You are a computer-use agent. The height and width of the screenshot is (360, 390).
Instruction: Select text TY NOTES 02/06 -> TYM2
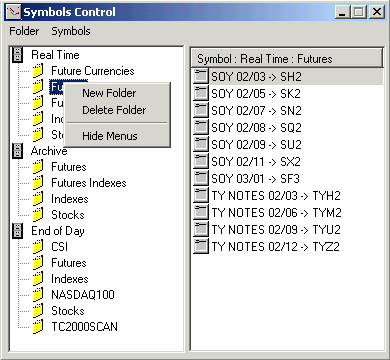point(277,213)
